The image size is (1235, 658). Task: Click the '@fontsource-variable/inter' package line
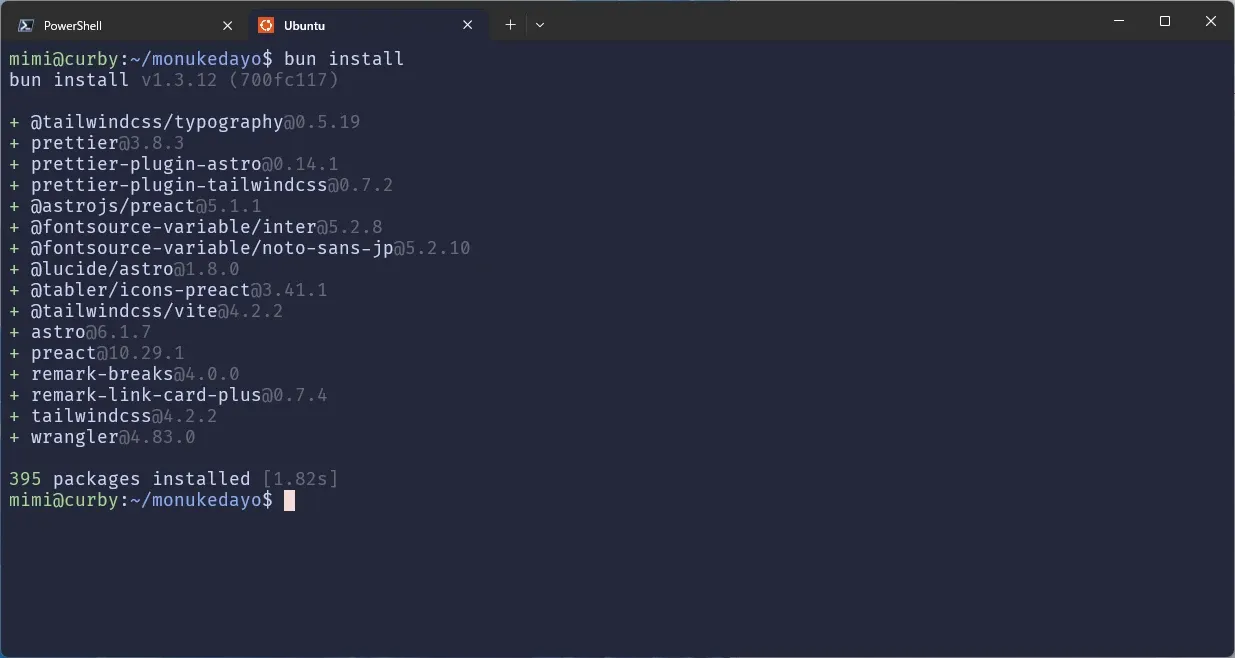[x=196, y=227]
